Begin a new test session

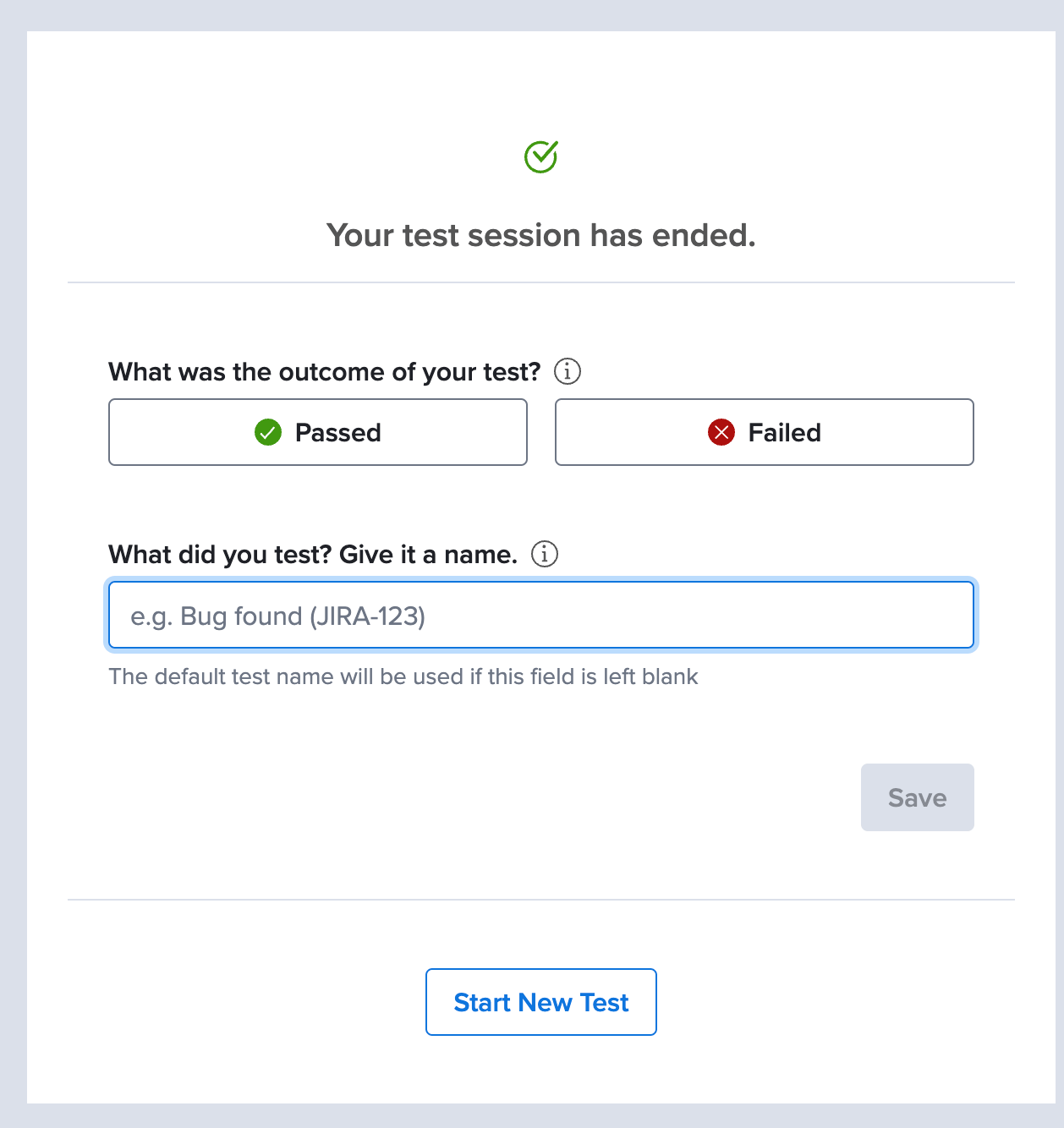click(540, 1002)
